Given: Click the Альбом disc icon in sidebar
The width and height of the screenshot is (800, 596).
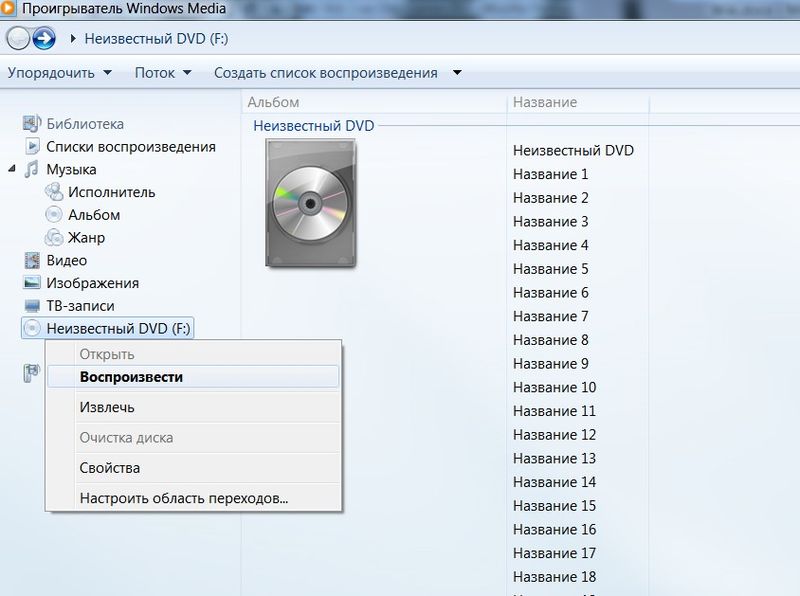Looking at the screenshot, I should [x=54, y=214].
